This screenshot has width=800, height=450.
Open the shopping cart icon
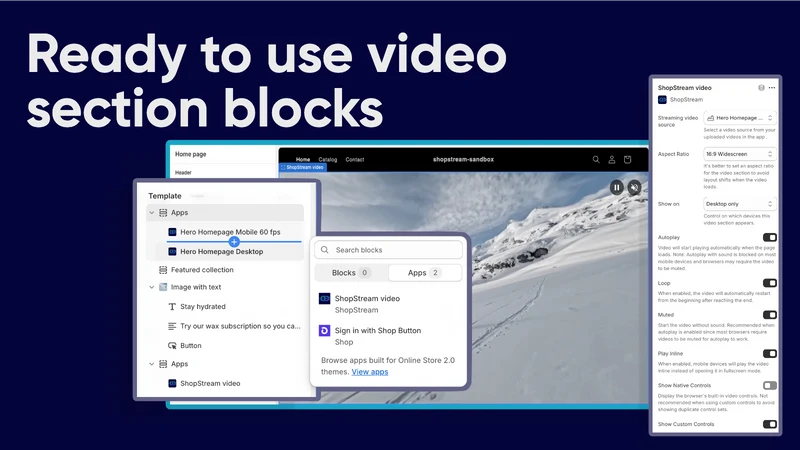628,160
